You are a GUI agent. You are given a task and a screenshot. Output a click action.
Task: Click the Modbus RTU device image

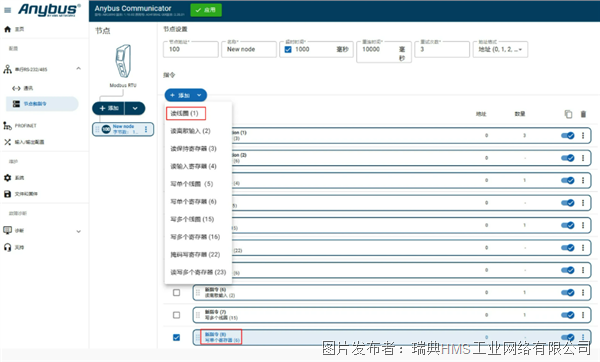click(123, 61)
